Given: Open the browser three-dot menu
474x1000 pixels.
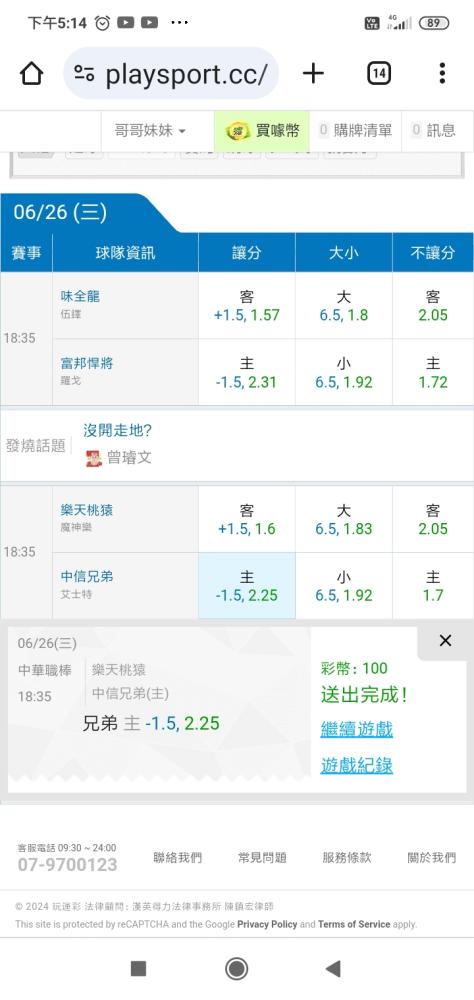Looking at the screenshot, I should pyautogui.click(x=441, y=73).
